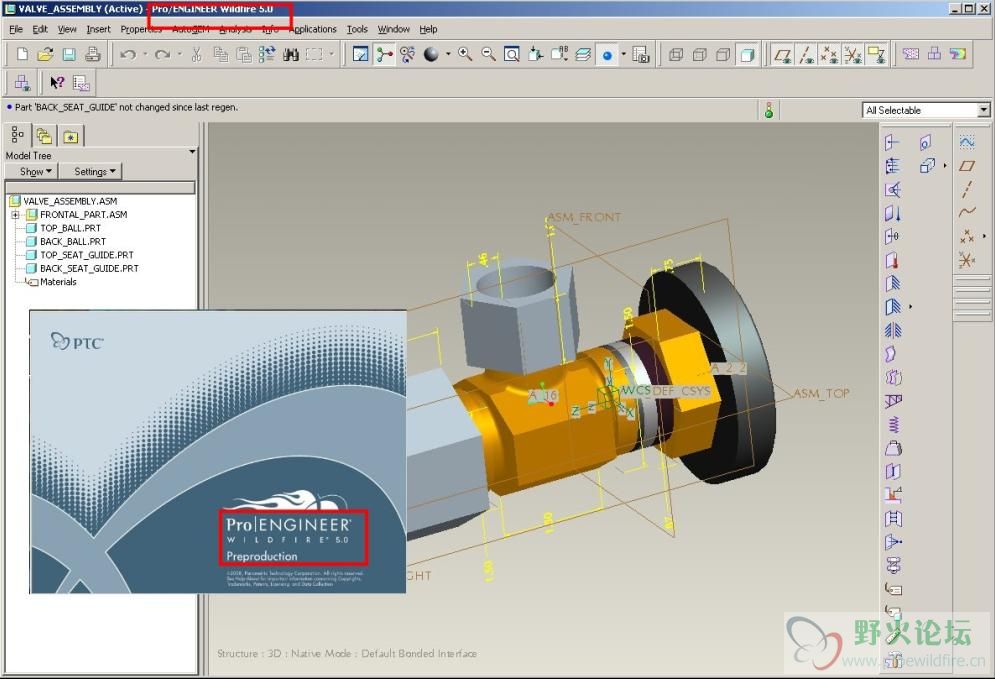Open the All Selectable filter dropdown
The image size is (995, 679).
[983, 110]
